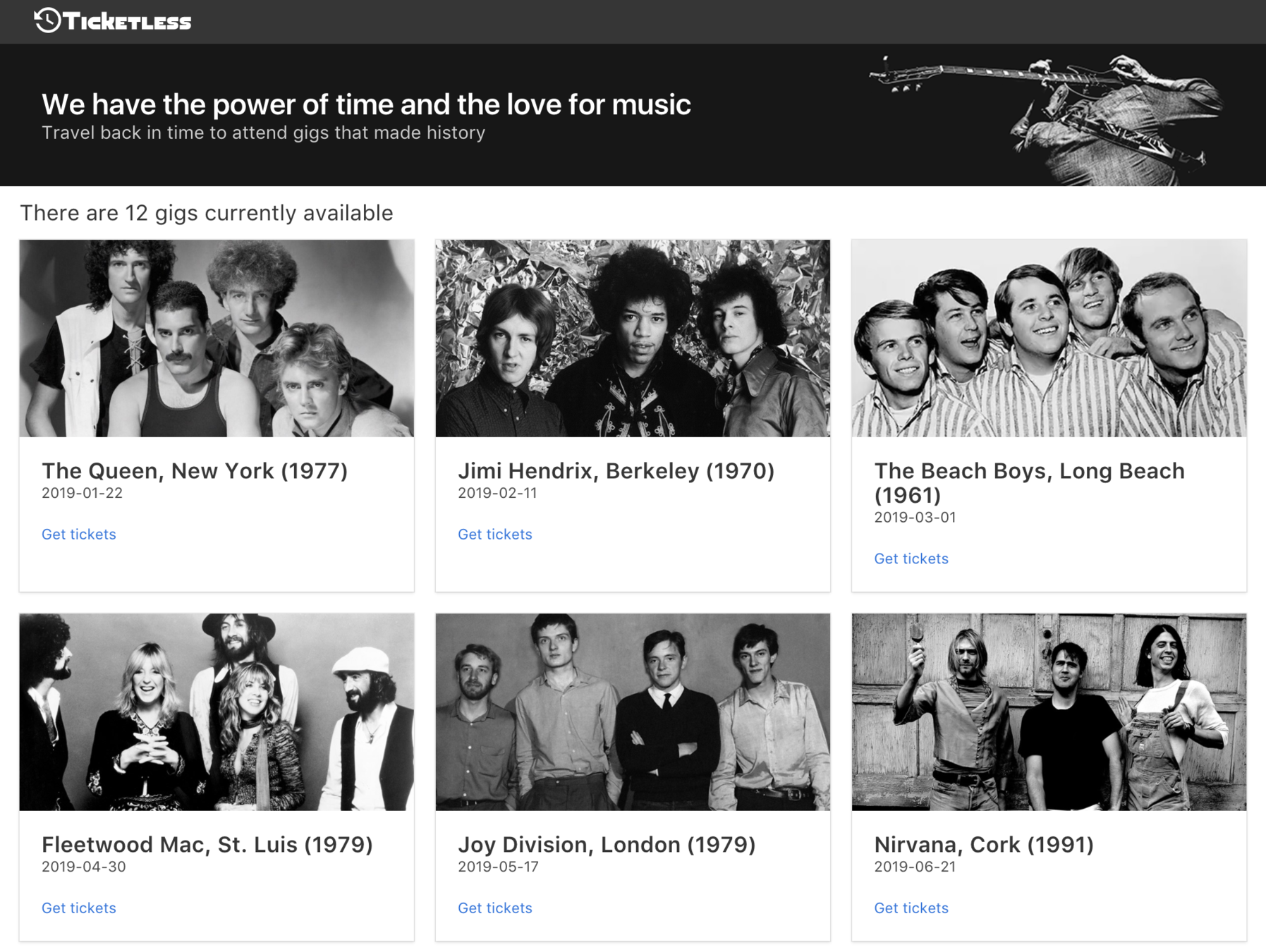The height and width of the screenshot is (952, 1266).
Task: Select title Joy Division, London (1979)
Action: pyautogui.click(x=607, y=844)
